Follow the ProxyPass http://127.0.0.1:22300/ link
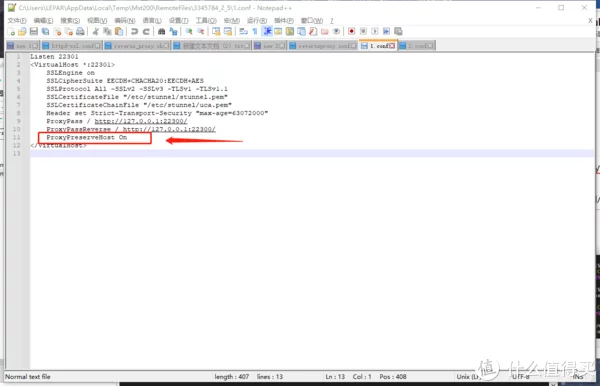Screen dimensions: 600x386 (141, 121)
